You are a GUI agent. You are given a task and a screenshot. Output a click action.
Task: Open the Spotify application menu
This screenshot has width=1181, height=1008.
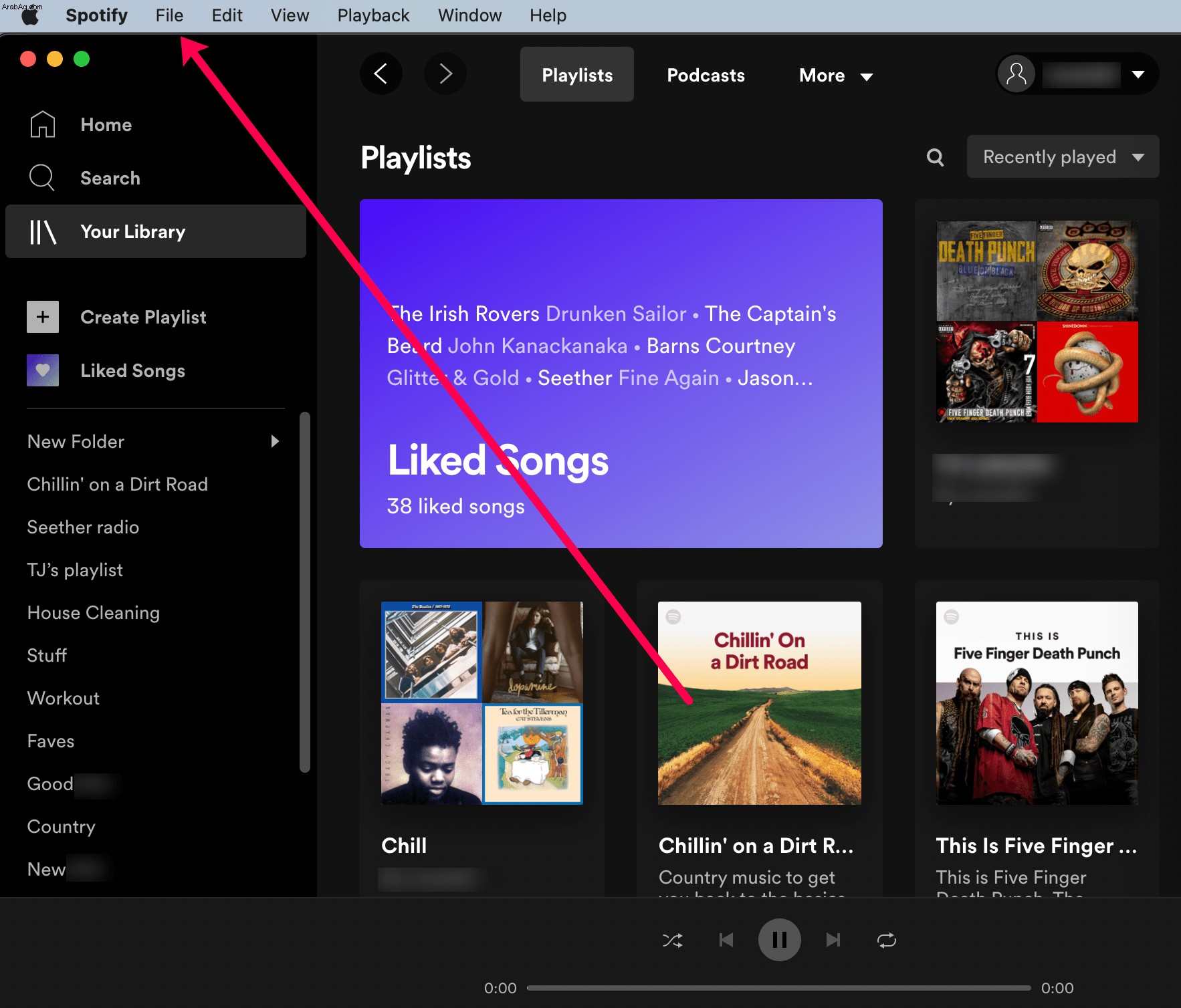[96, 15]
